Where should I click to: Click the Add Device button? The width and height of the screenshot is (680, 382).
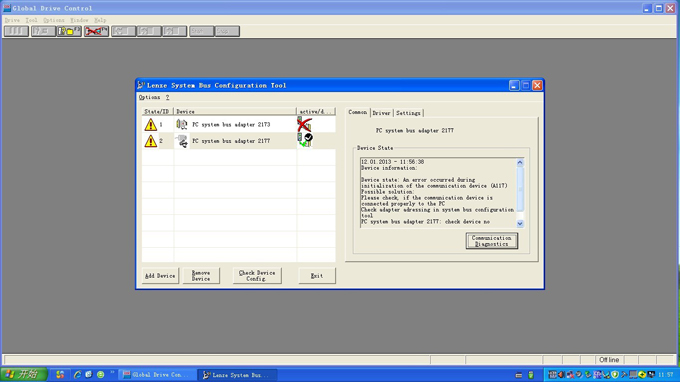[160, 276]
